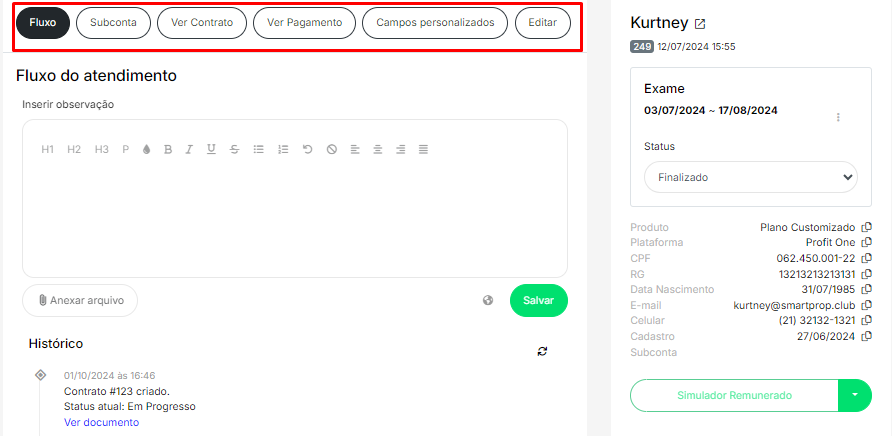
Task: Apply bold formatting in the editor
Action: tap(168, 149)
